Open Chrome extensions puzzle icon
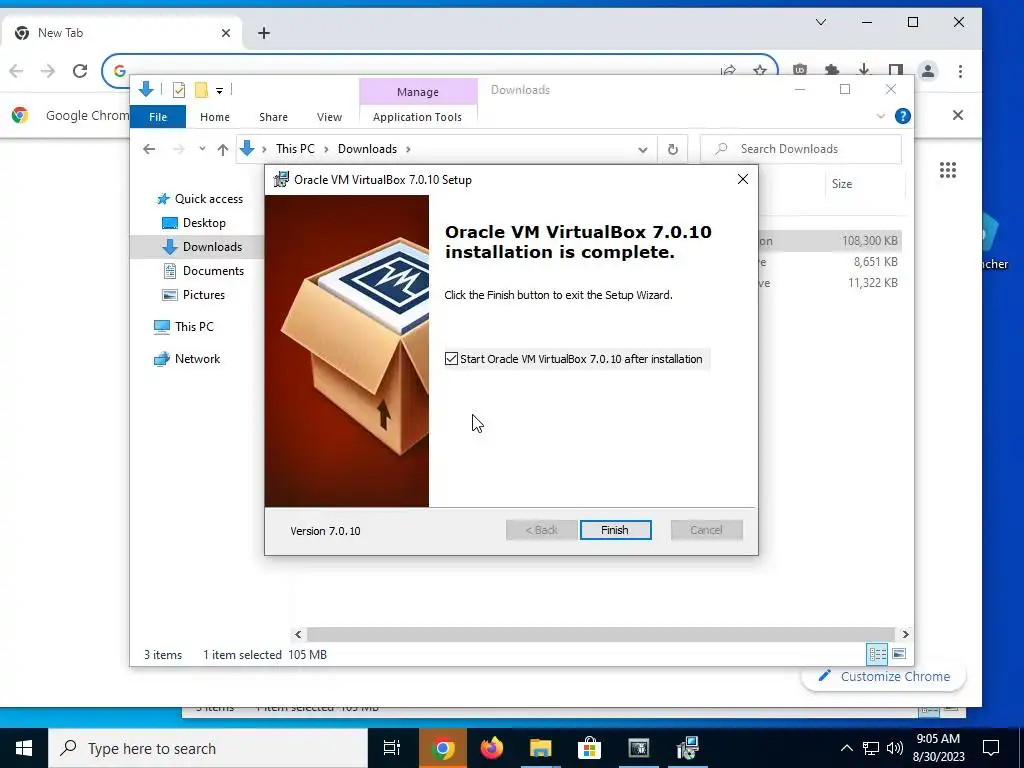The image size is (1024, 768). tap(832, 70)
